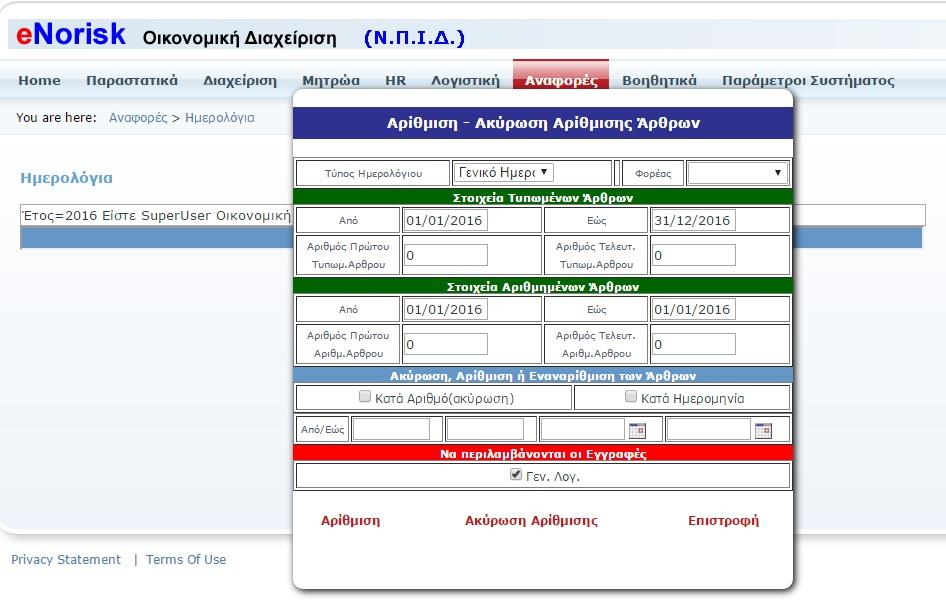Click the Να περιλαμβάνονται οι Εγγραφές header
This screenshot has height=615, width=946.
542,453
